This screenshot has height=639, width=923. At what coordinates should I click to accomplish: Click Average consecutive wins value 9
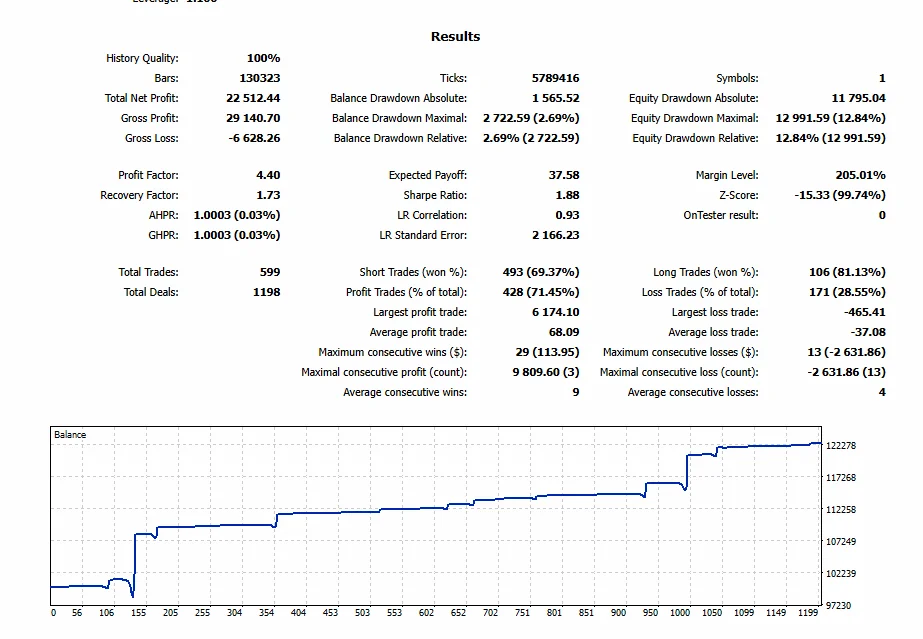(x=576, y=392)
